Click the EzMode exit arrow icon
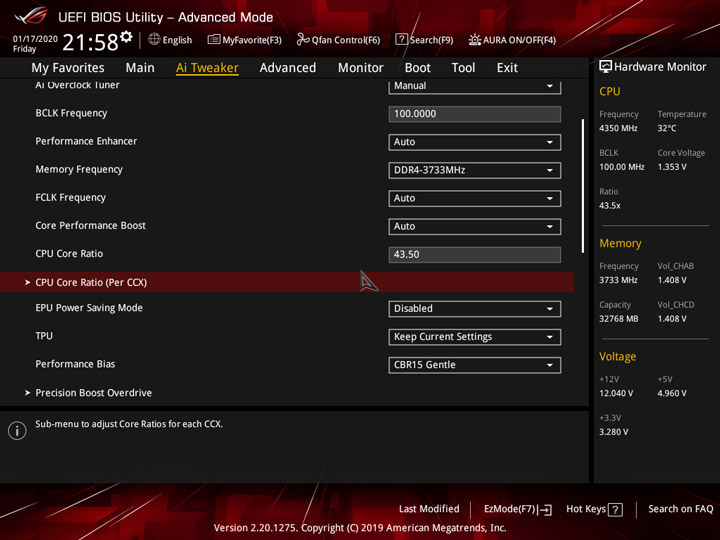The height and width of the screenshot is (540, 720). (x=546, y=509)
